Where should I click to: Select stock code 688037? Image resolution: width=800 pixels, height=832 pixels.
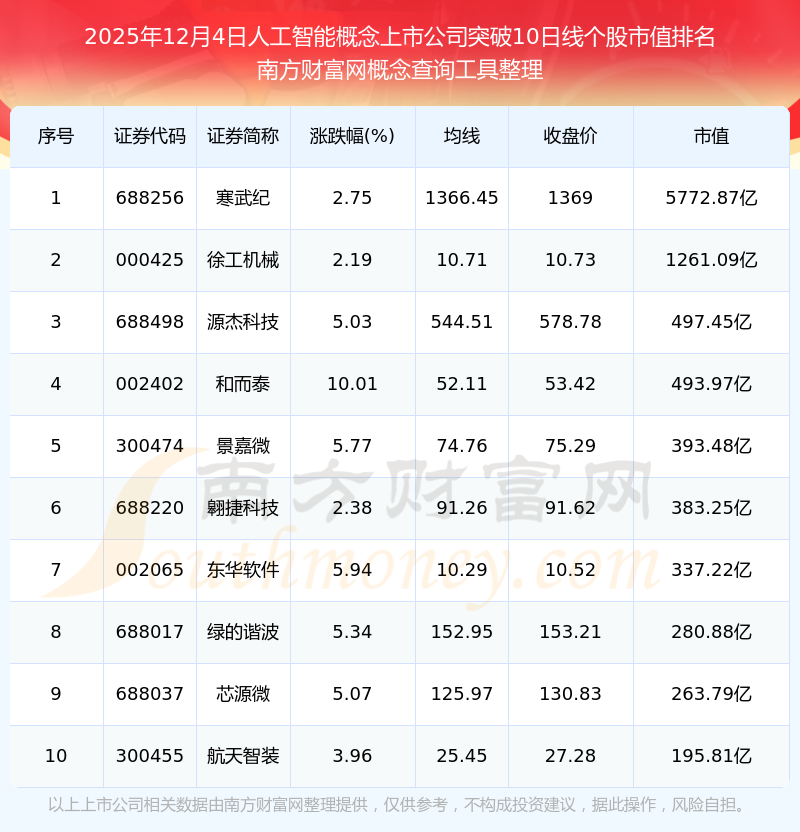(150, 694)
